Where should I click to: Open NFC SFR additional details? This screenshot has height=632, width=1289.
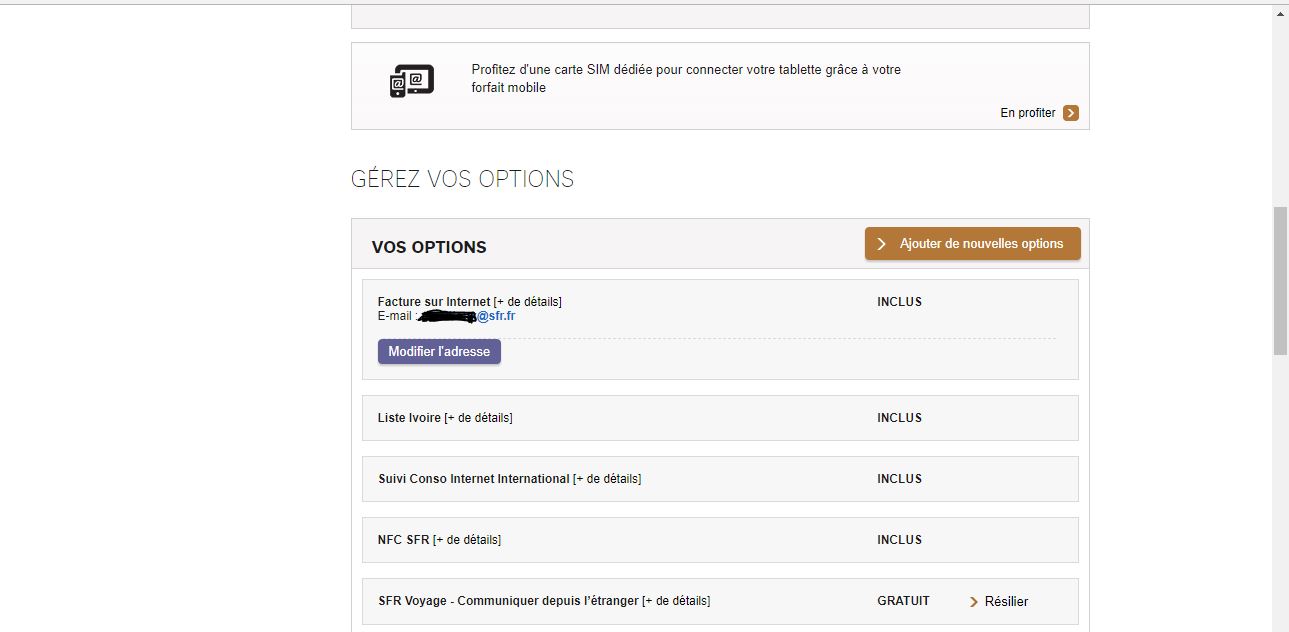pyautogui.click(x=468, y=539)
